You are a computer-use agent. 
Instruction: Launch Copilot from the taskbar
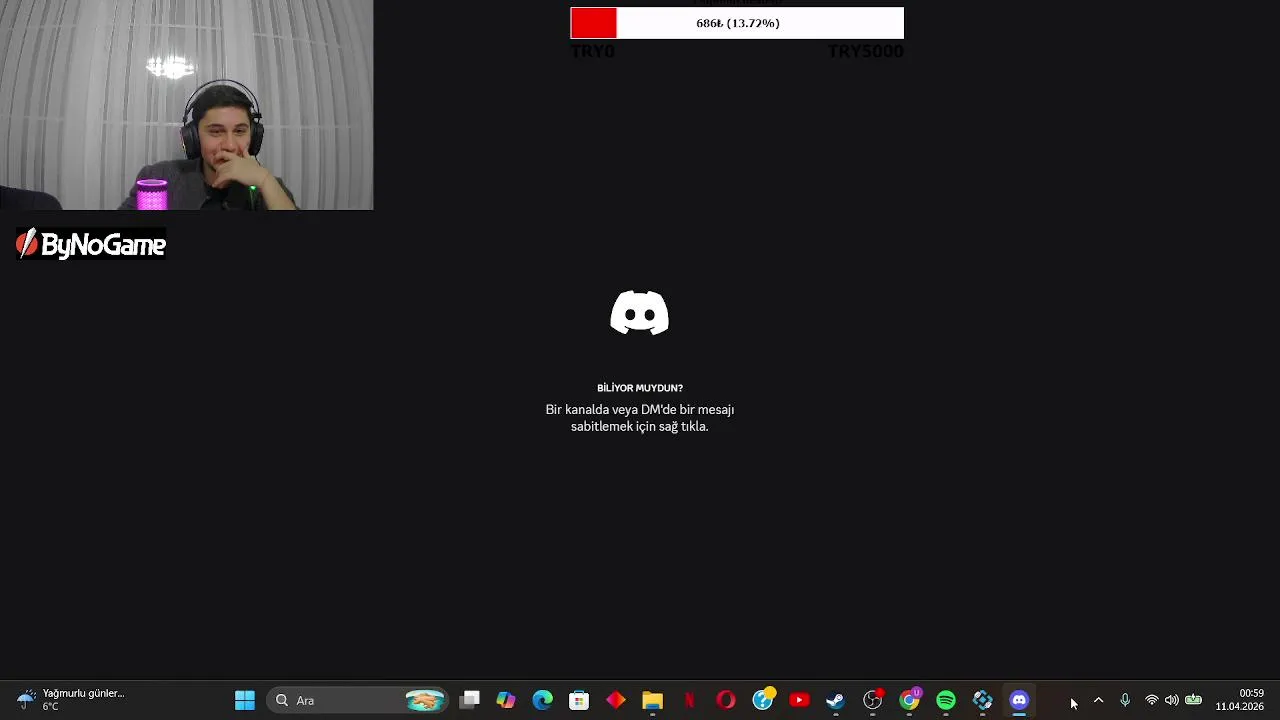point(506,700)
